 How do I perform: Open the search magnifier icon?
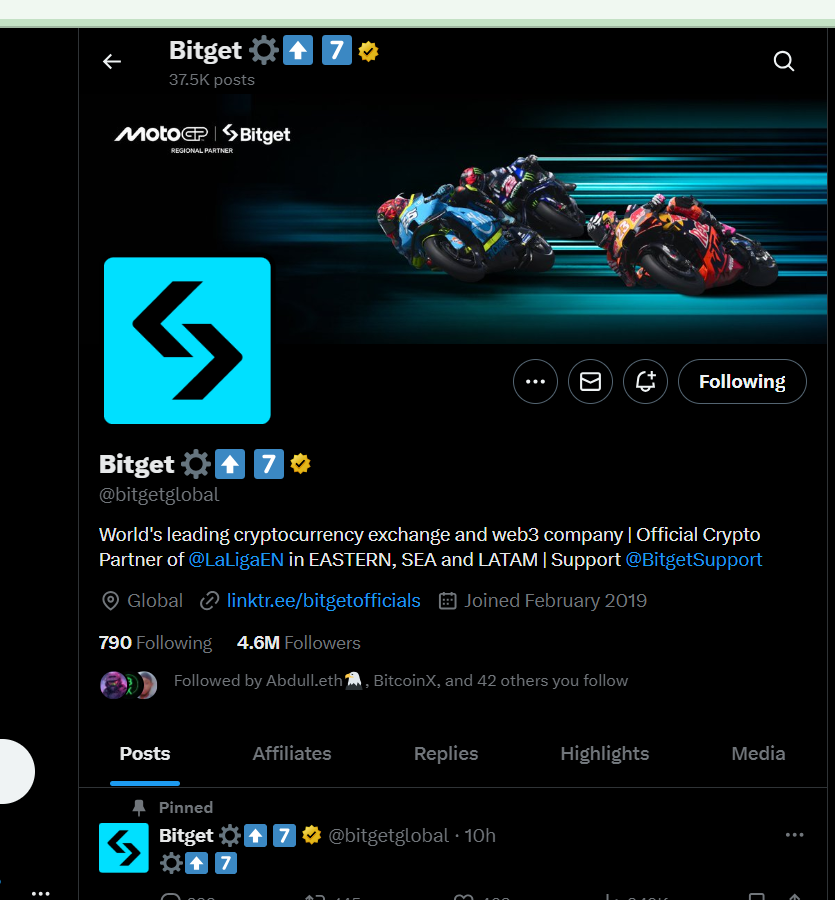tap(784, 61)
